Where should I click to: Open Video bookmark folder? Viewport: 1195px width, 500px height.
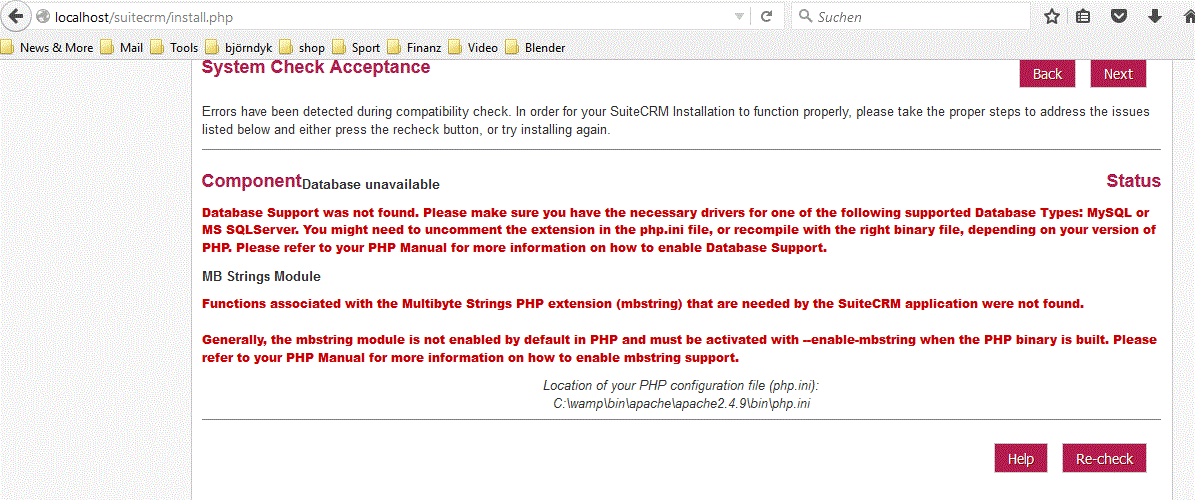(473, 47)
